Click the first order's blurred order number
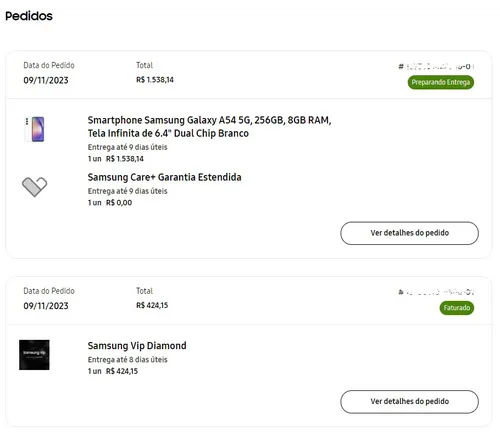500x437 pixels. 436,67
